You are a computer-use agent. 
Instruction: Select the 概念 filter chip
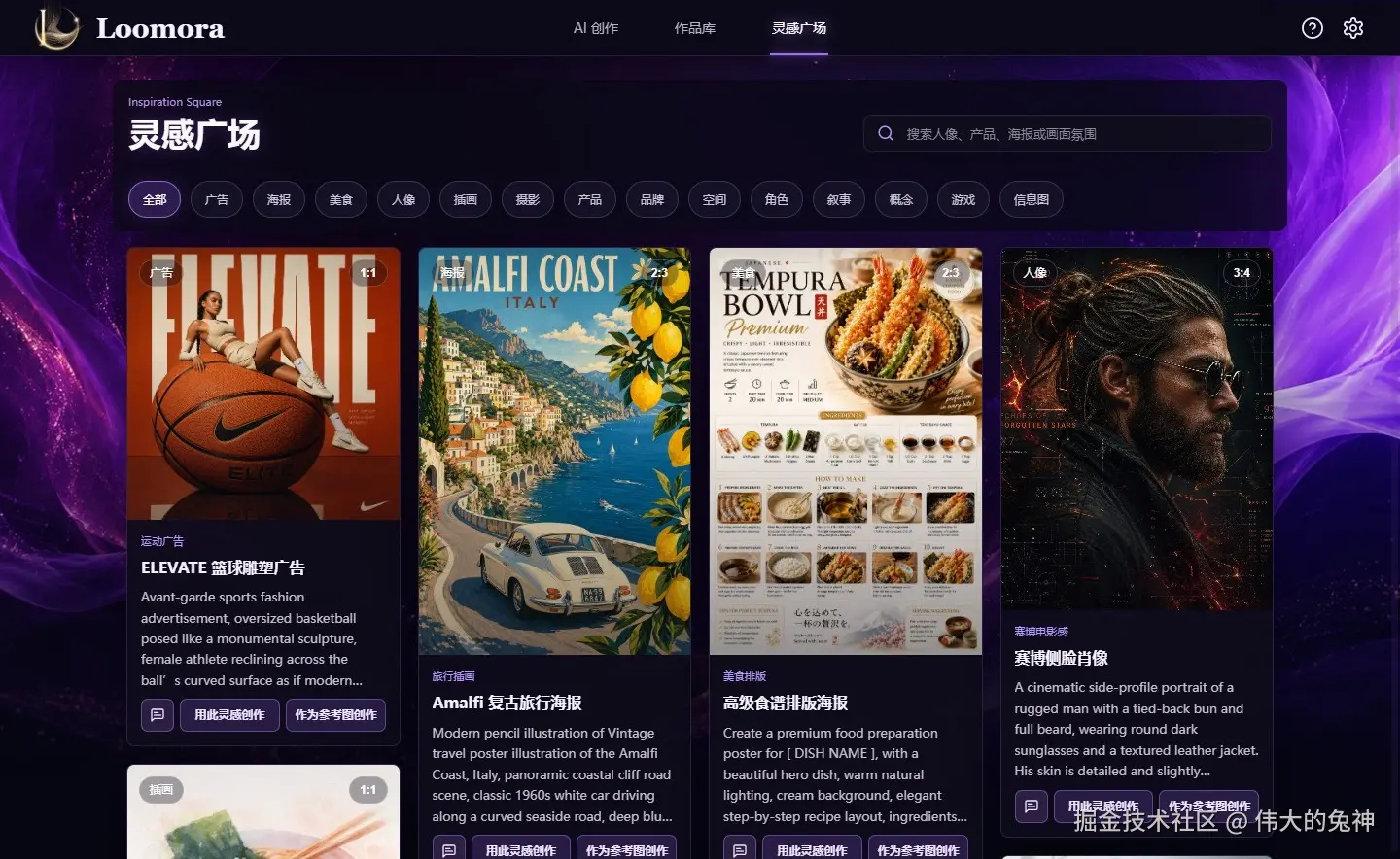click(x=901, y=199)
